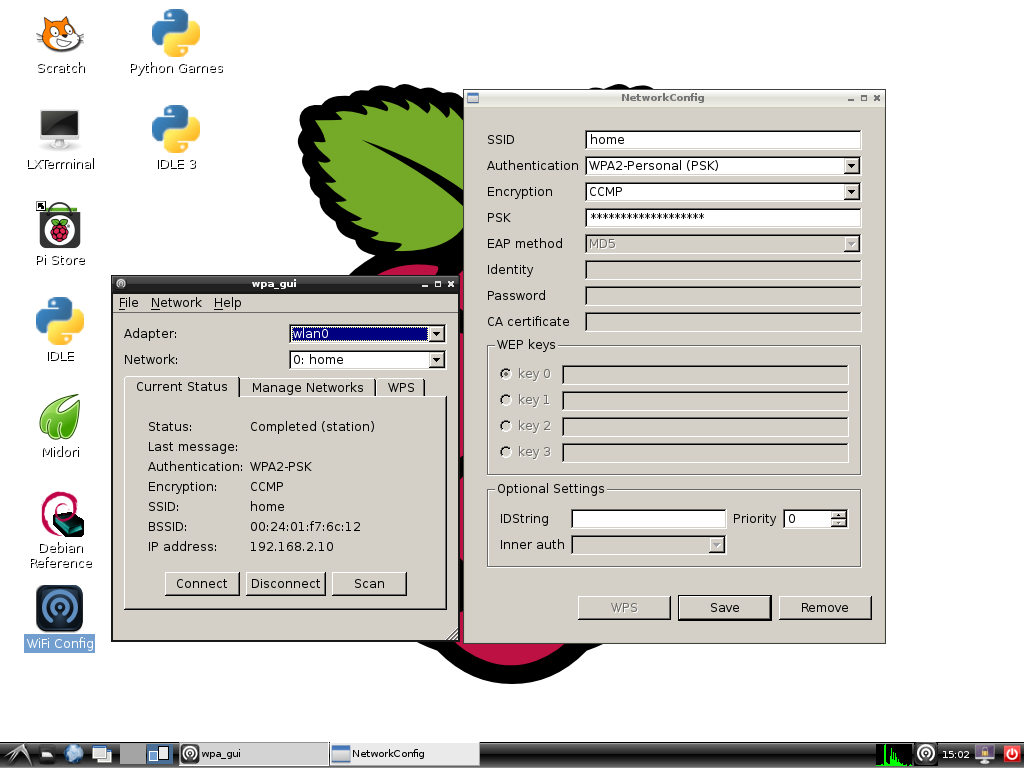Select WEP key 0 radio button
This screenshot has height=768, width=1024.
click(506, 374)
